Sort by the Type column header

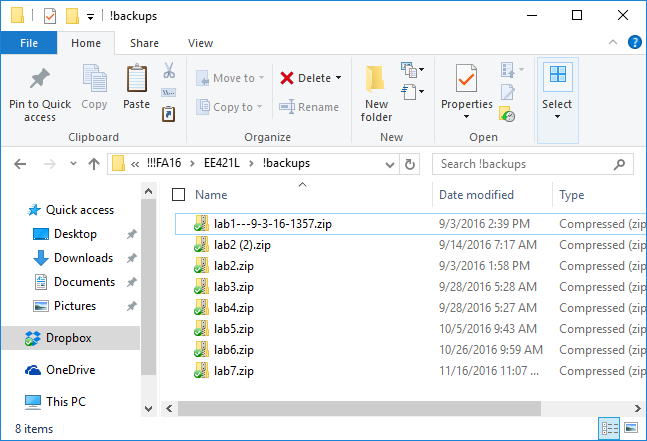571,195
